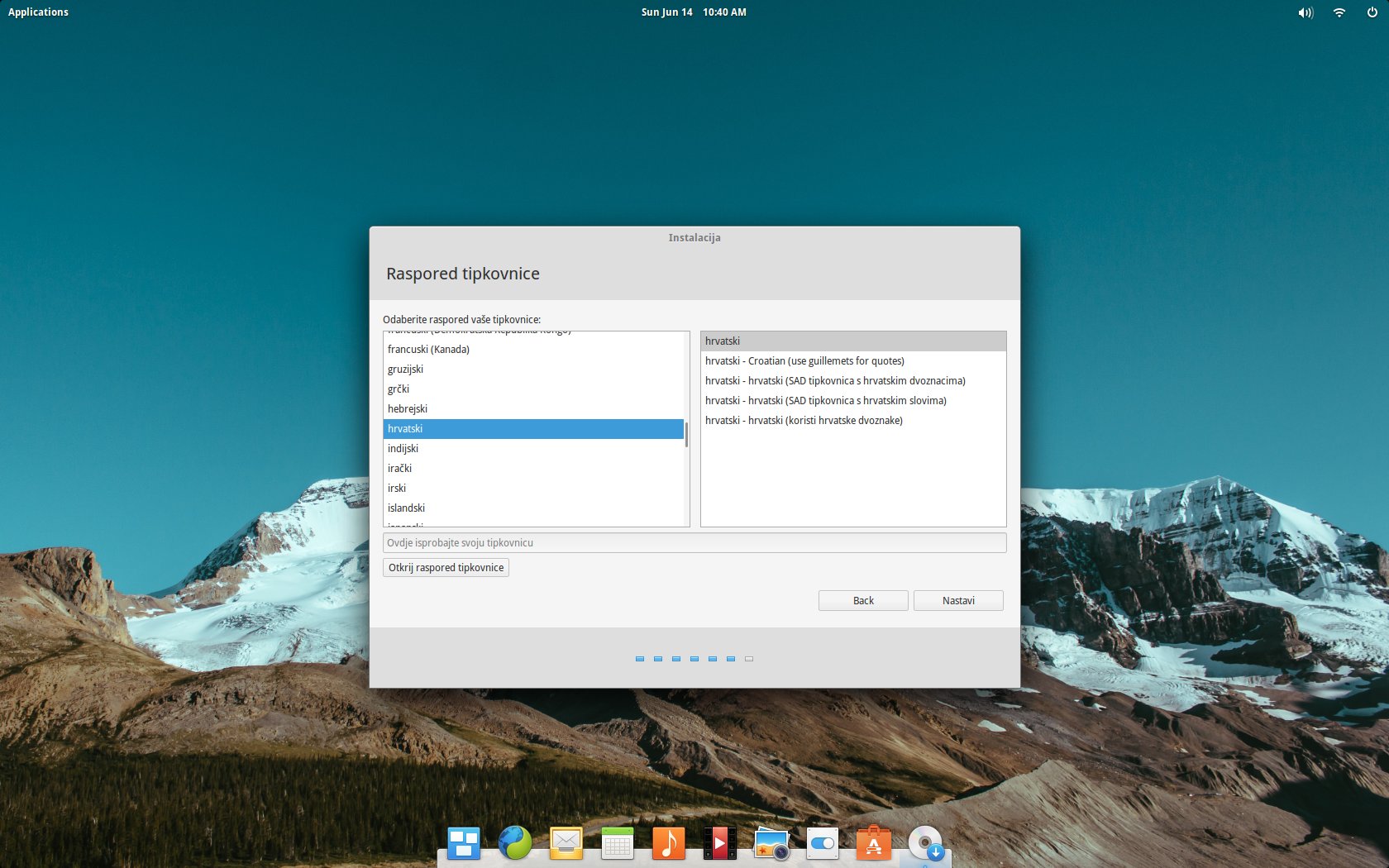Open the power session menu icon

tap(1372, 12)
